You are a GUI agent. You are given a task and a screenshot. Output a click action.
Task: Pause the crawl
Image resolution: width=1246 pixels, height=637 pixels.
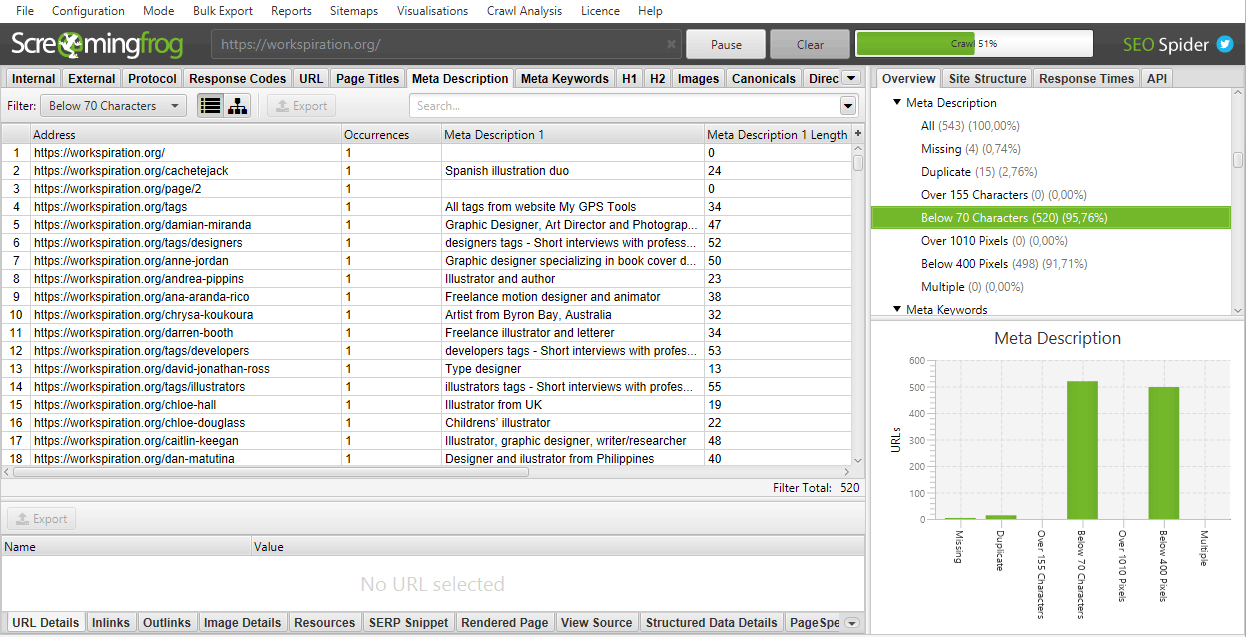click(x=726, y=44)
